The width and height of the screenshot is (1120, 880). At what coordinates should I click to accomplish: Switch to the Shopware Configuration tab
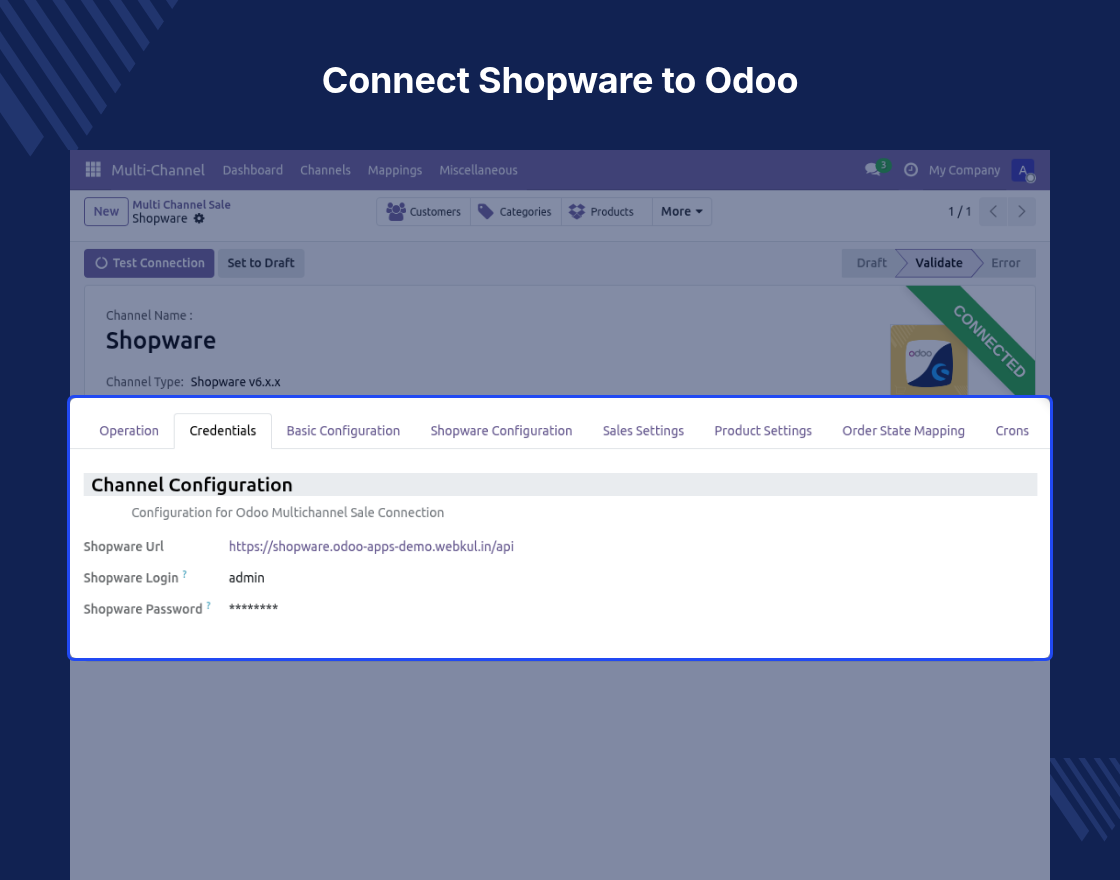(501, 431)
